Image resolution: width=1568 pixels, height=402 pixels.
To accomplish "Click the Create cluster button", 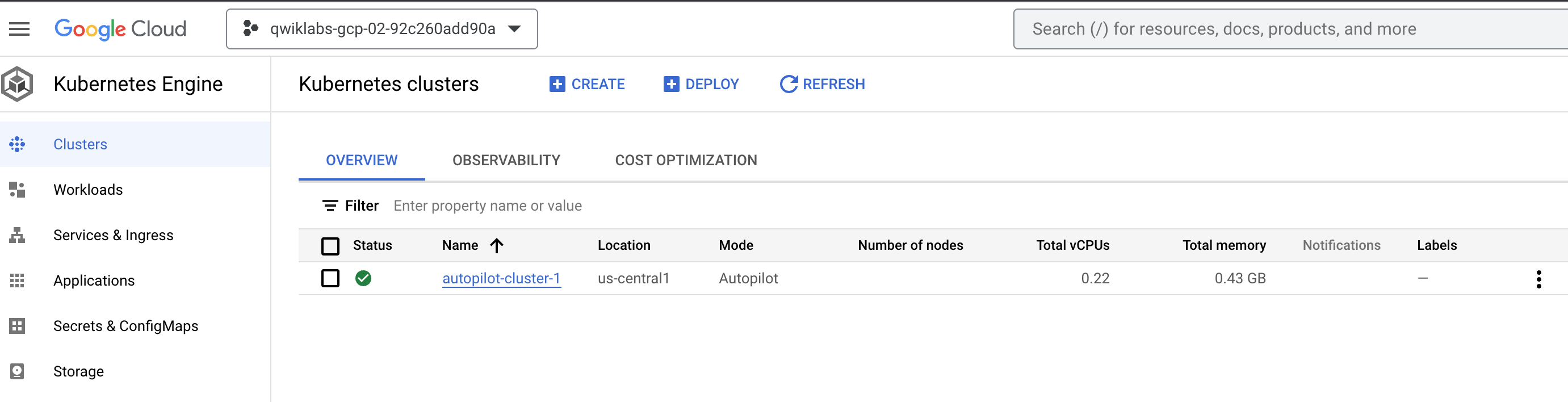I will pos(587,84).
